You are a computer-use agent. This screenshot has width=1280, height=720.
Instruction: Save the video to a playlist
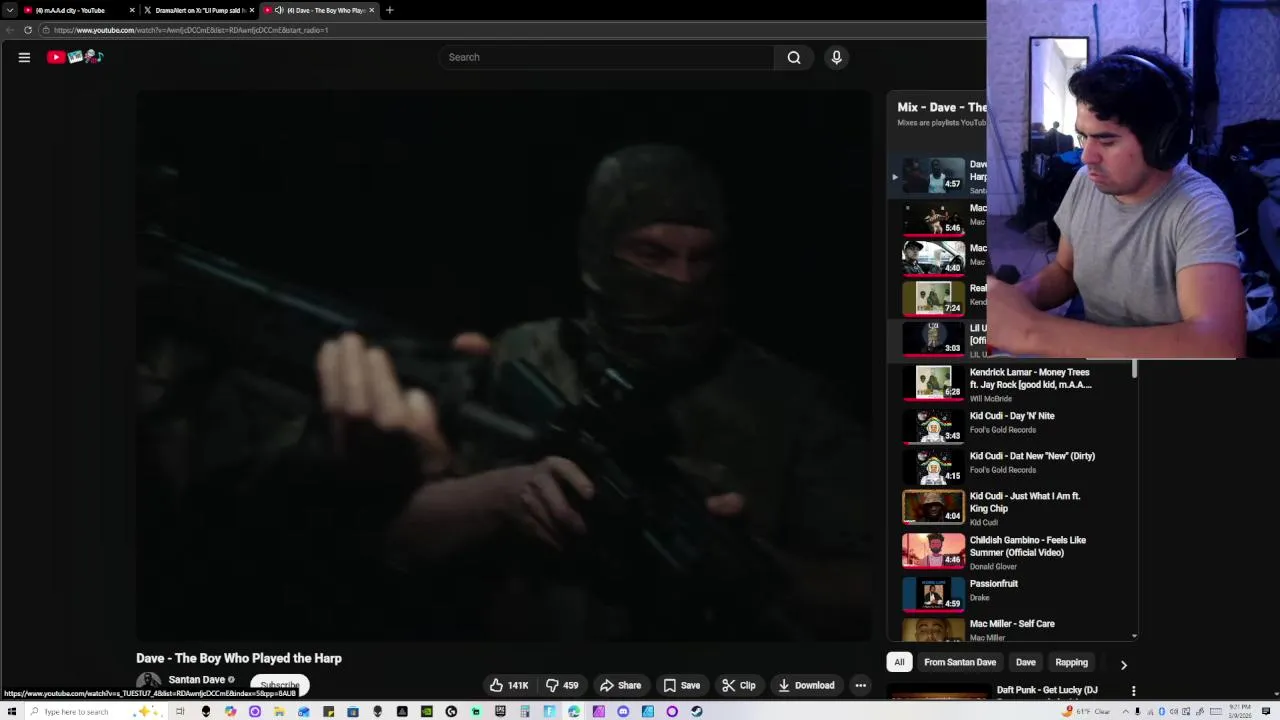click(x=682, y=685)
